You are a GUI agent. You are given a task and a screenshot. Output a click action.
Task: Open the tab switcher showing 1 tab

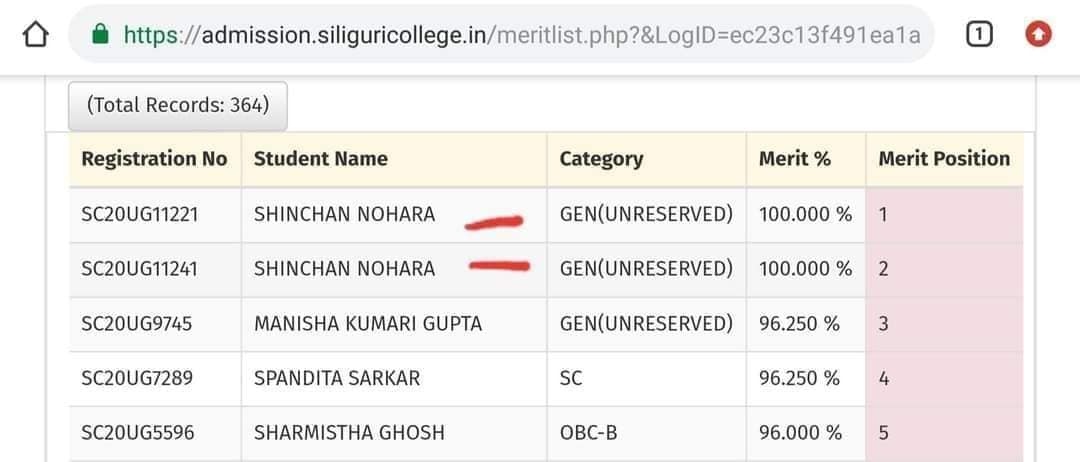click(x=979, y=34)
